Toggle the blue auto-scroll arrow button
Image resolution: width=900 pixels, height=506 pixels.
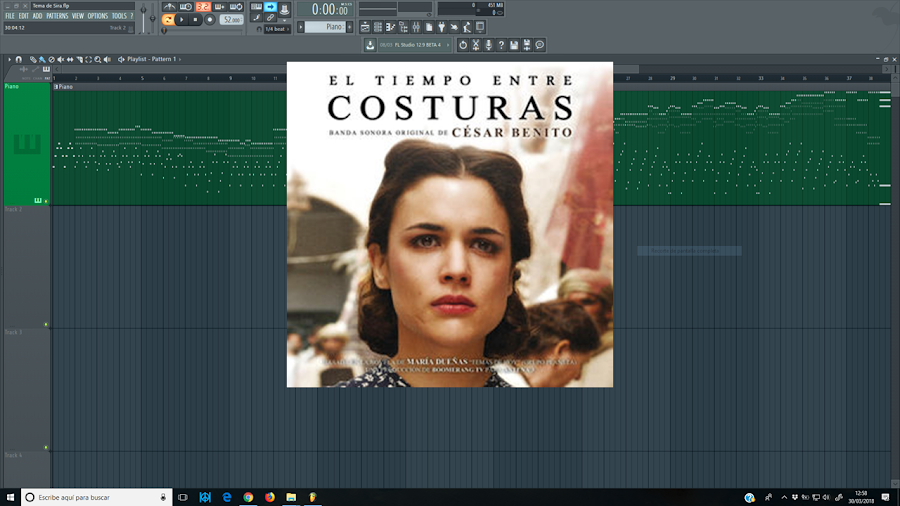(x=270, y=6)
